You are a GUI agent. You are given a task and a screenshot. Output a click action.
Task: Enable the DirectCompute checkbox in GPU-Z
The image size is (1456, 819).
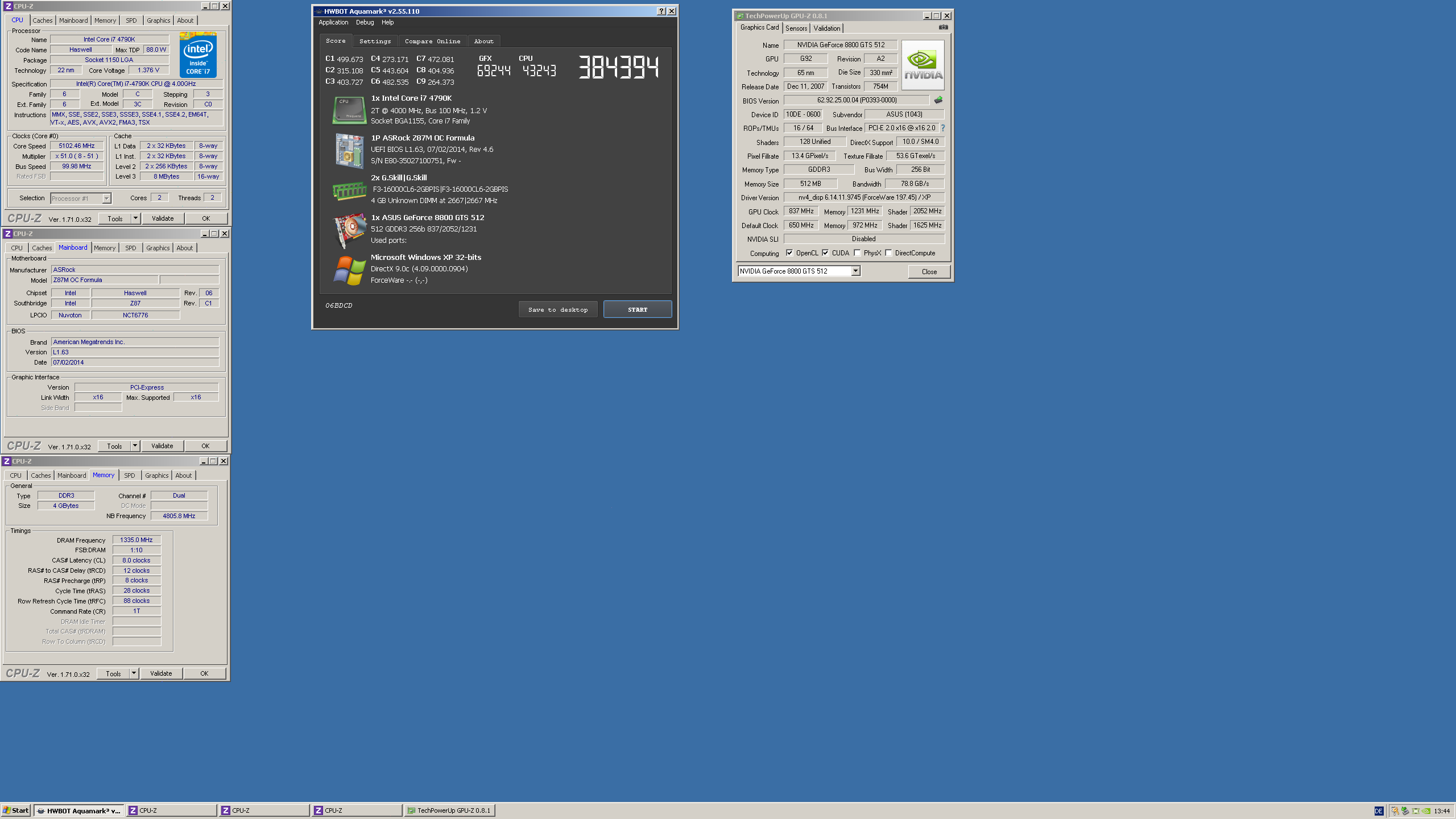click(x=888, y=253)
